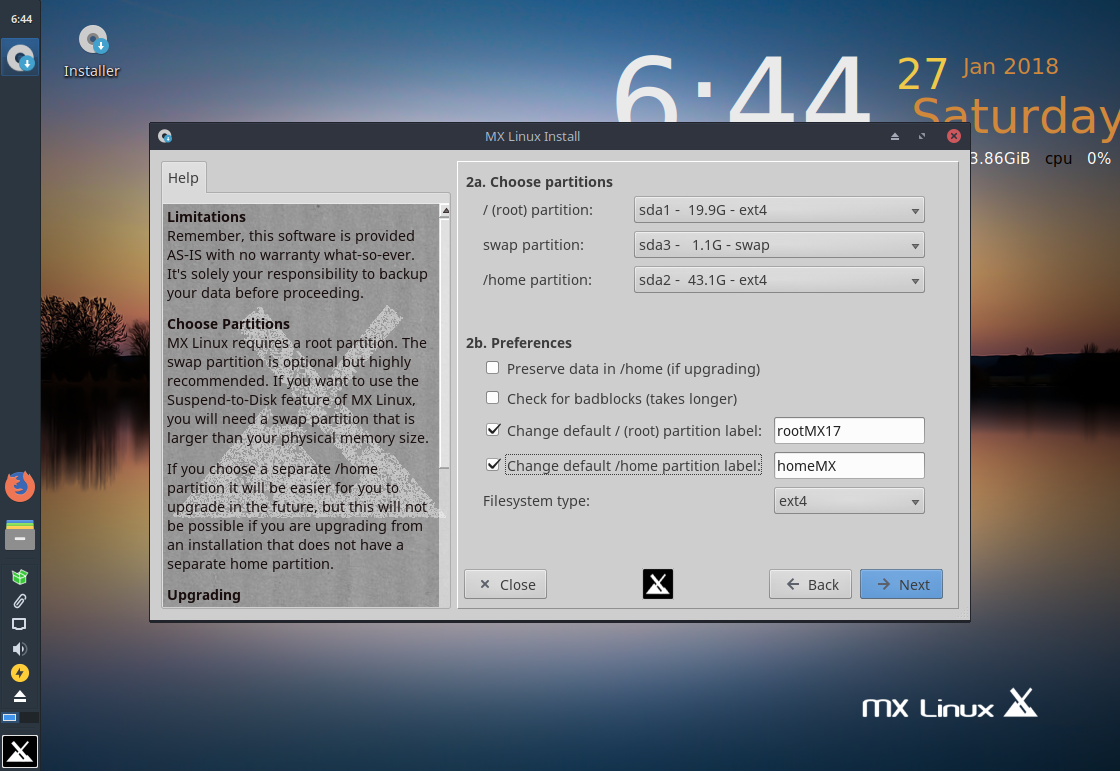Click the installer window title icon
This screenshot has width=1120, height=771.
[165, 136]
